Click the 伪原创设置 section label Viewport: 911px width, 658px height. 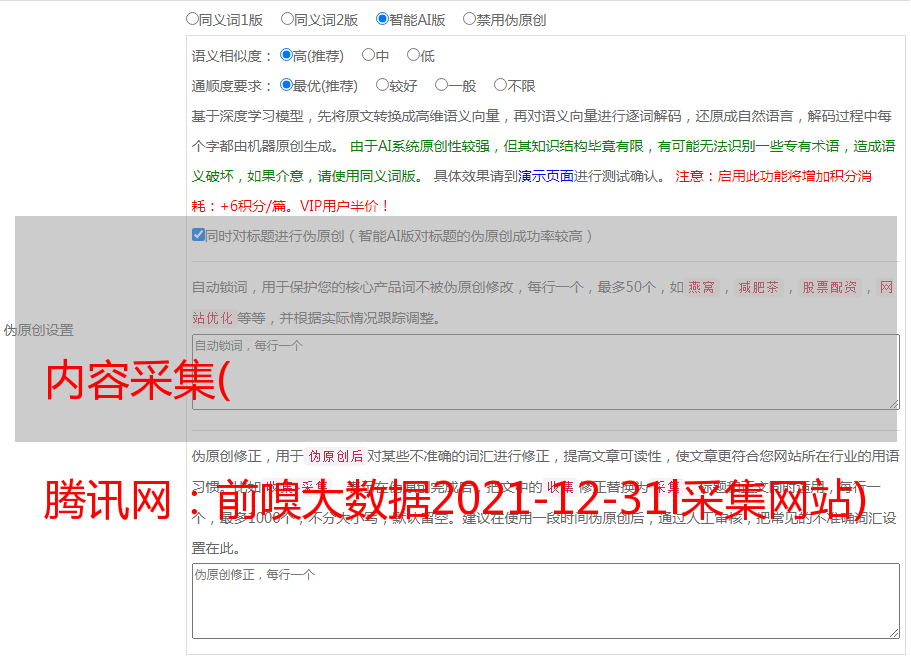pos(38,330)
